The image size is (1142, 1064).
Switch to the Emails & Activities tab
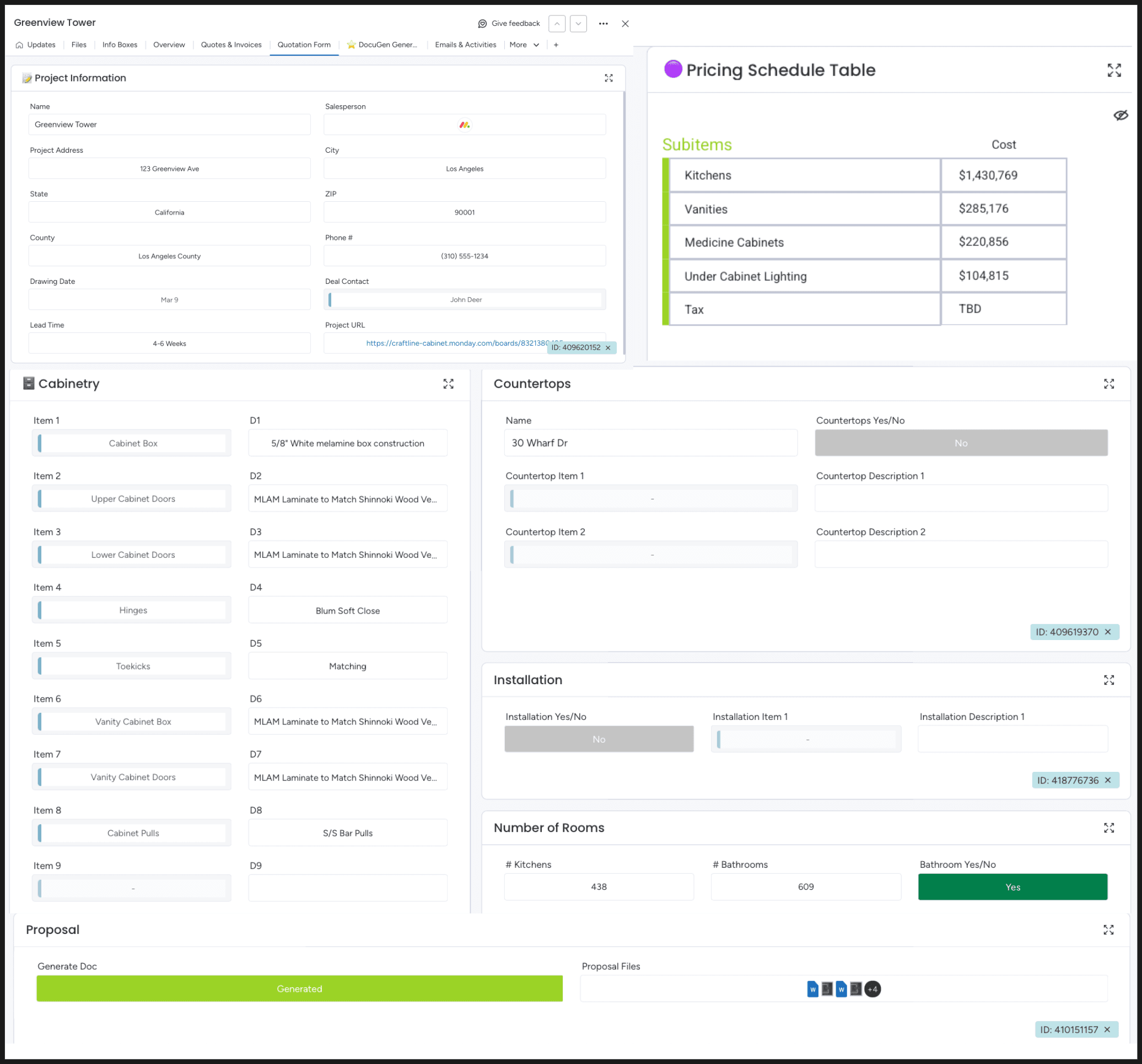click(465, 45)
